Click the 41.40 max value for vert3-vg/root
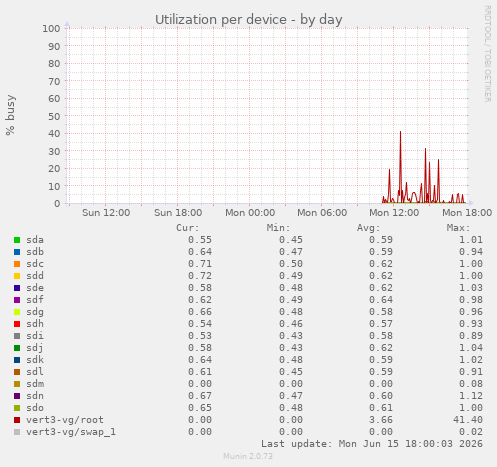The image size is (497, 467). coord(468,420)
